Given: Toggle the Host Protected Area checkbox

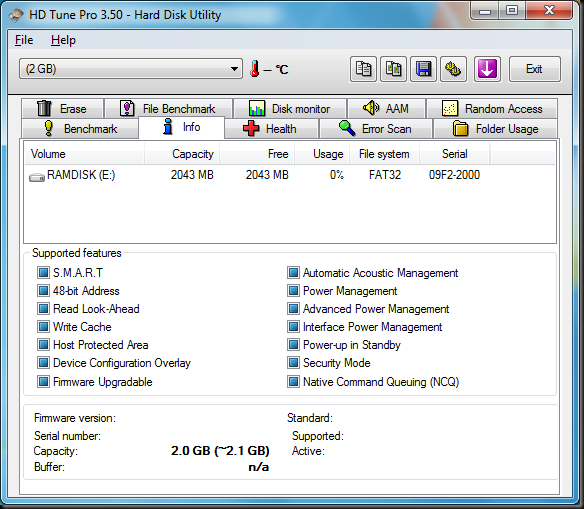Looking at the screenshot, I should tap(43, 344).
